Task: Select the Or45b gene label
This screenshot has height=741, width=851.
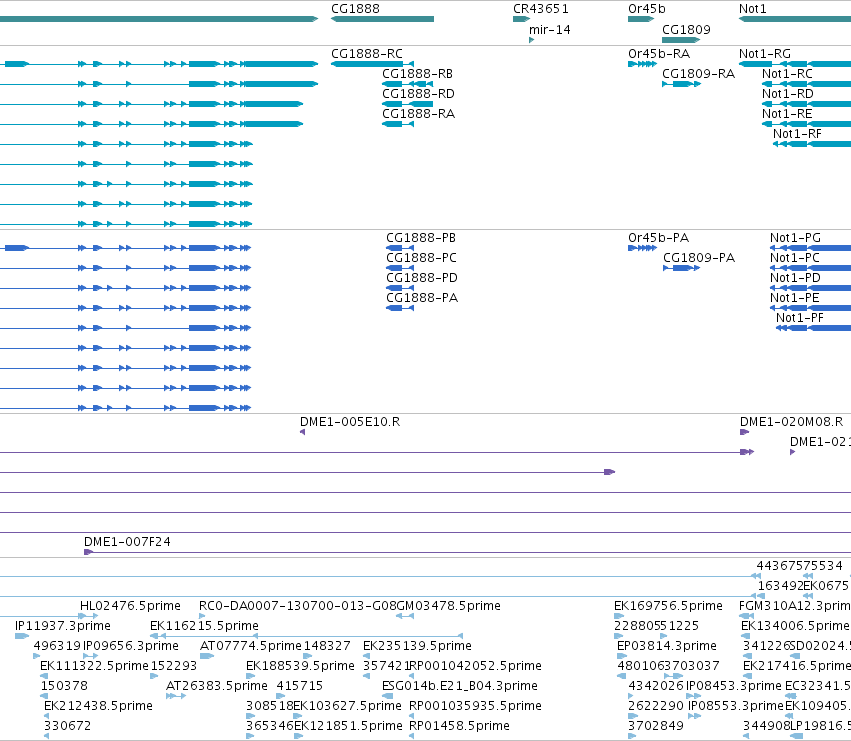Action: pos(646,9)
